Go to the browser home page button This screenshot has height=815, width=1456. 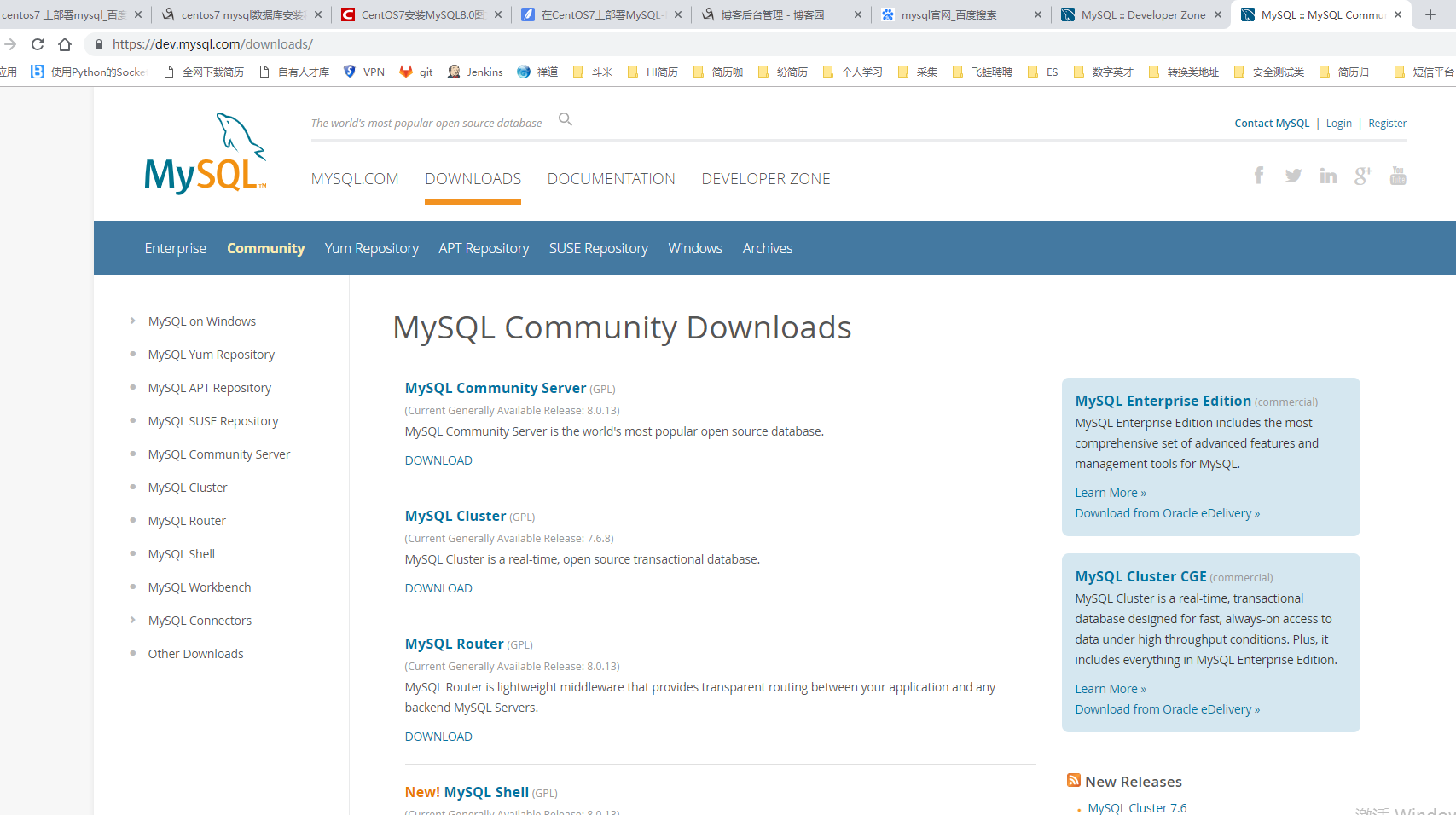65,44
